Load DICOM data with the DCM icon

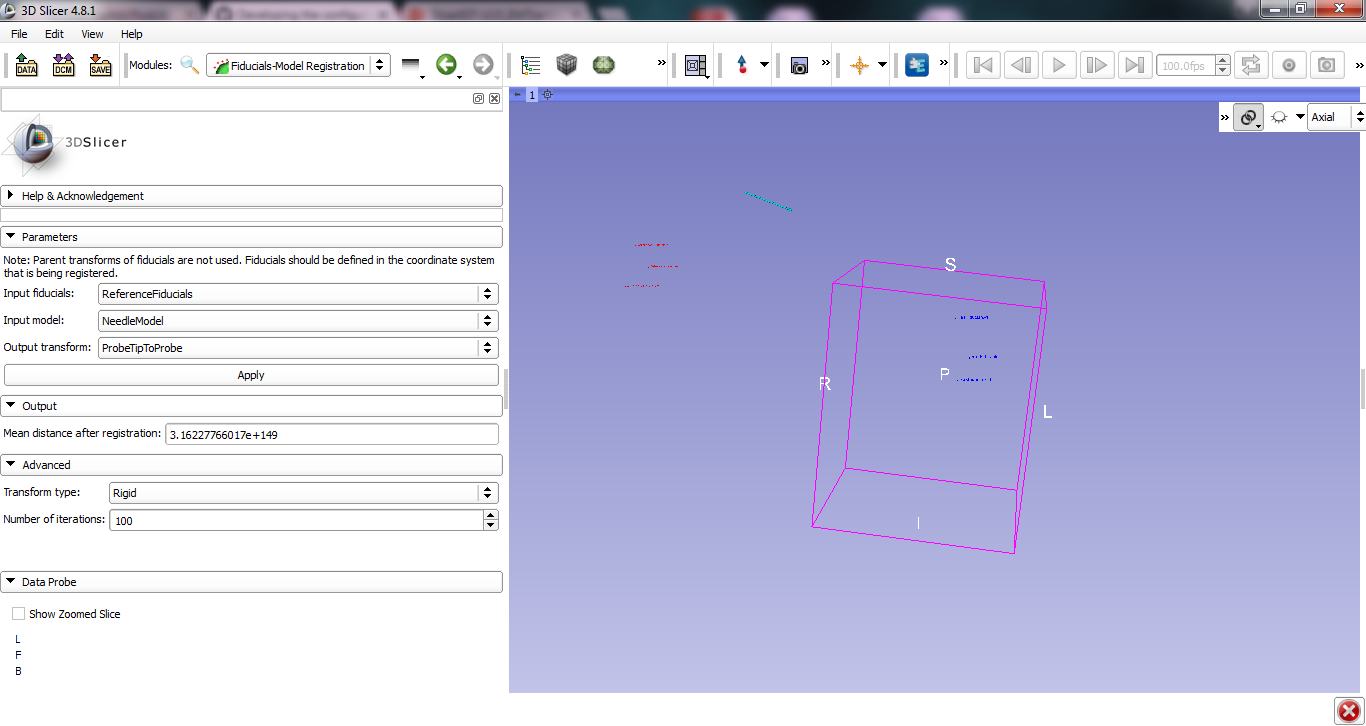(x=63, y=65)
